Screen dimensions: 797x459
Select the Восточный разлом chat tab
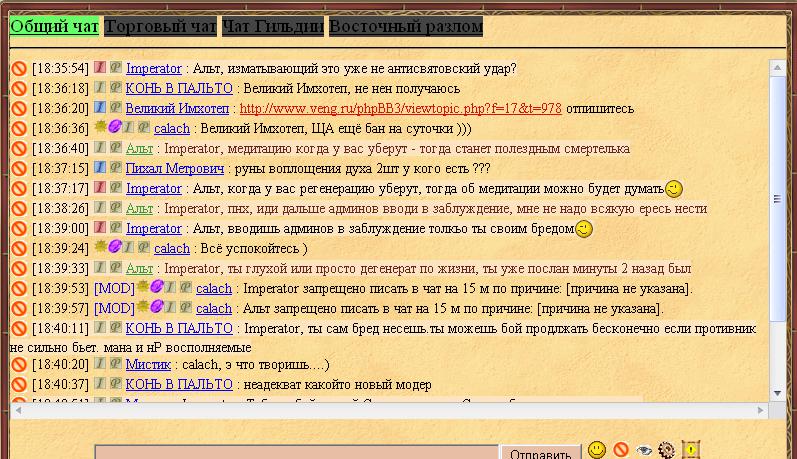[x=406, y=26]
